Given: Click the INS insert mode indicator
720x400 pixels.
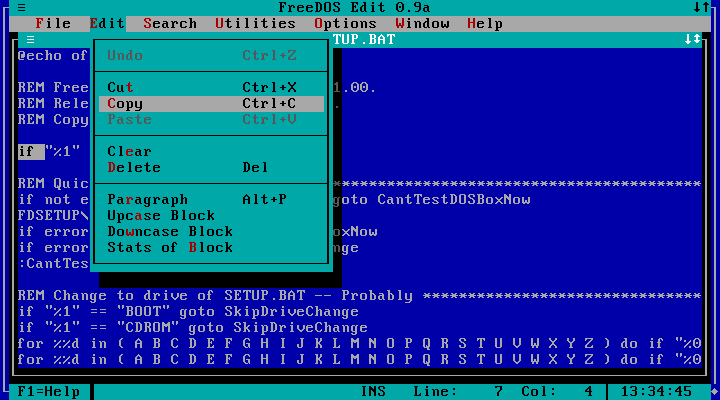Looking at the screenshot, I should point(373,392).
